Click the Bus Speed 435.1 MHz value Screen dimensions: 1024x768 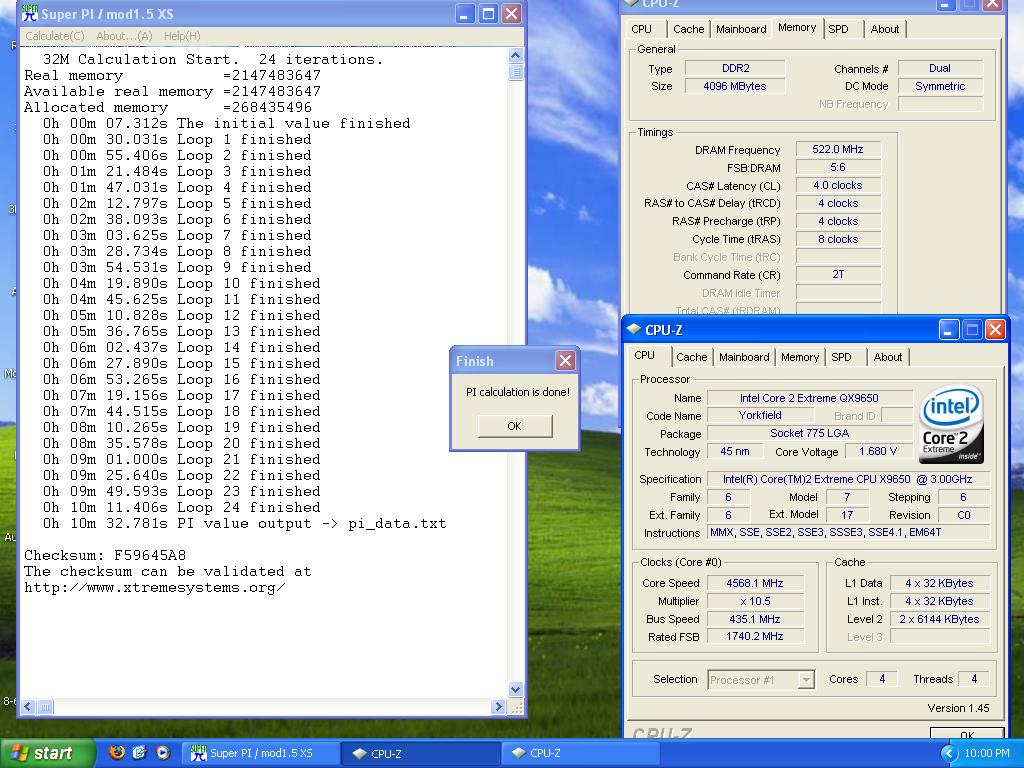755,619
